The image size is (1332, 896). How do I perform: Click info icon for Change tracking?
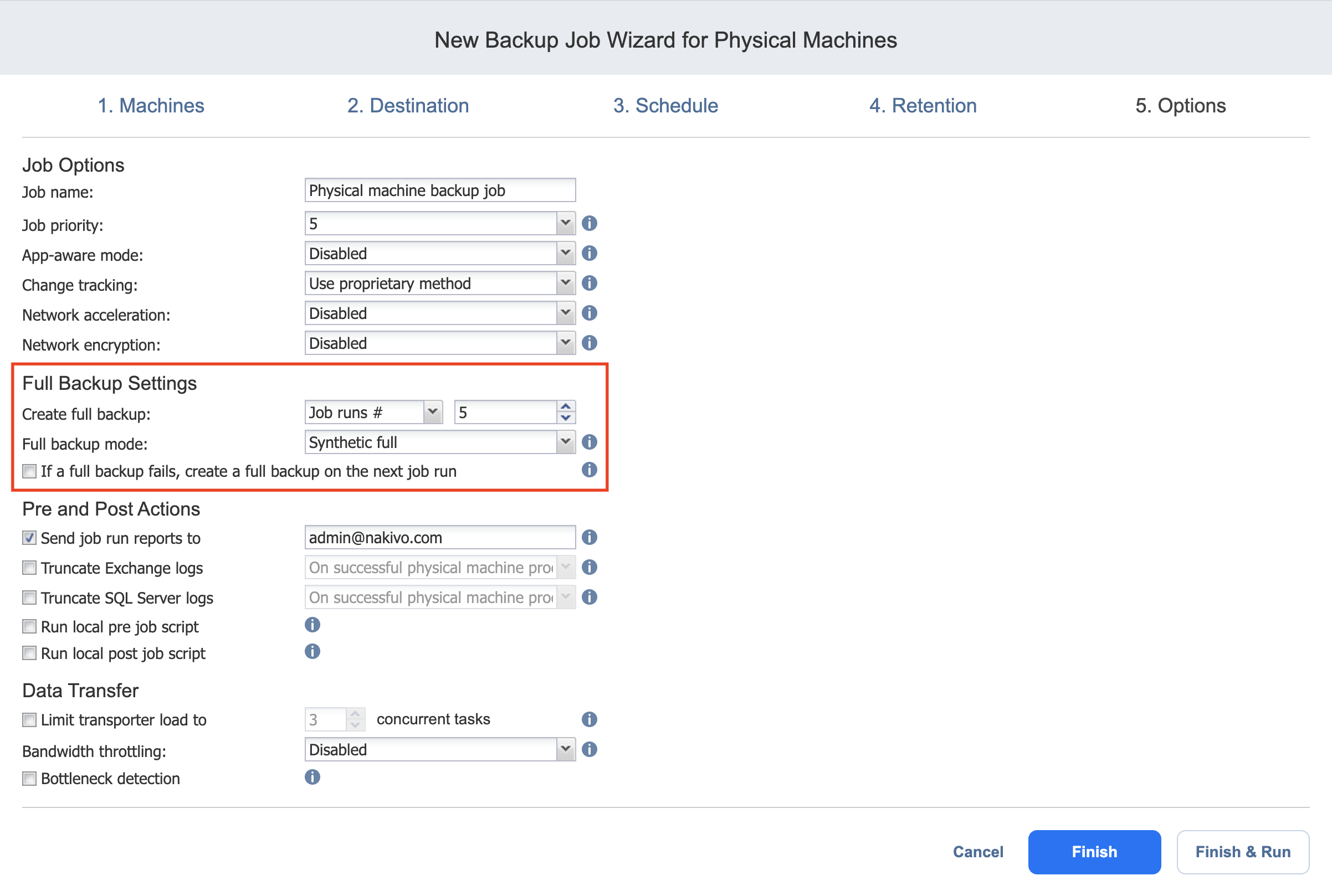590,283
